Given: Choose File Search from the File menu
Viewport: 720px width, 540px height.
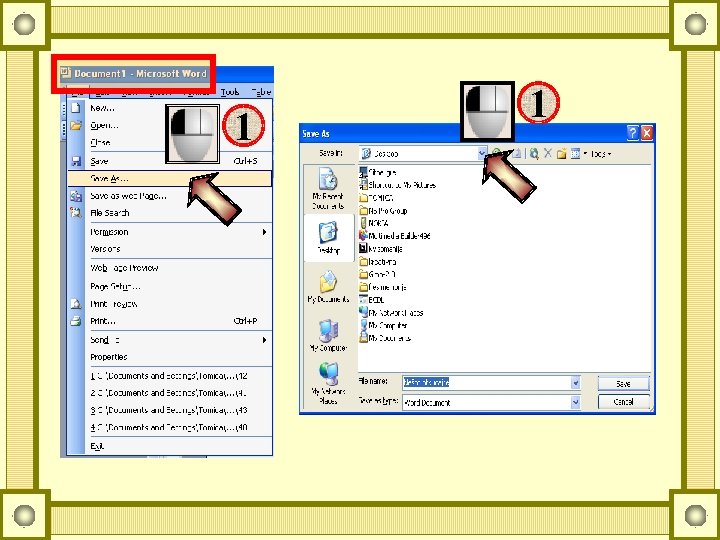Looking at the screenshot, I should 169,213.
